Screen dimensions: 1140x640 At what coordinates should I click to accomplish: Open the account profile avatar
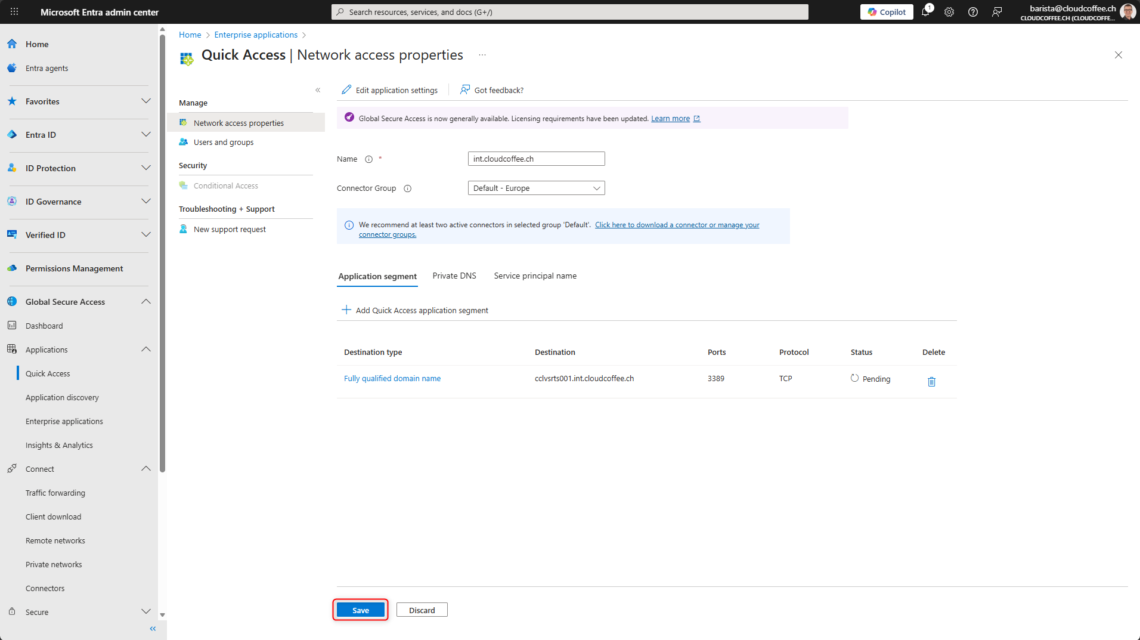tap(1128, 12)
